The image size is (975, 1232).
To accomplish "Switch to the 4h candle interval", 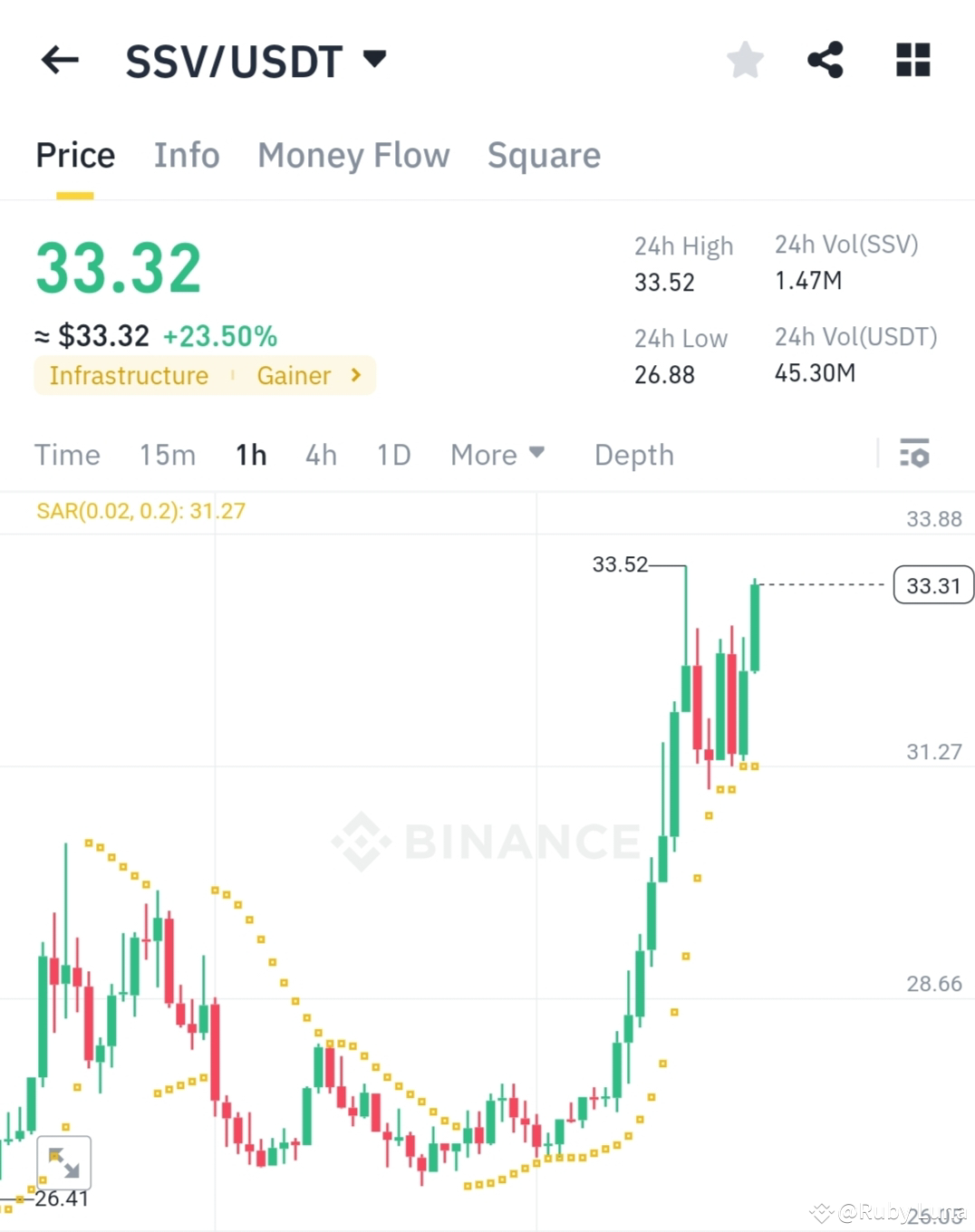I will [x=321, y=455].
